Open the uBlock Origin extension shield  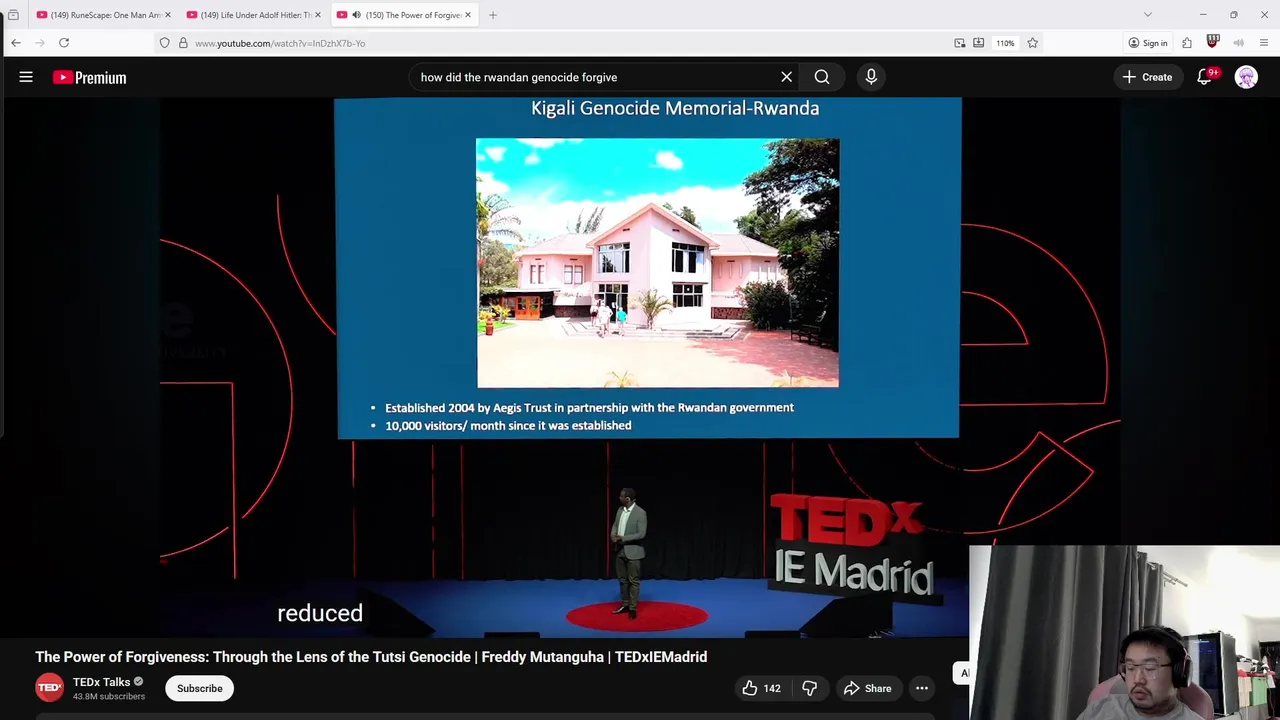point(1213,42)
